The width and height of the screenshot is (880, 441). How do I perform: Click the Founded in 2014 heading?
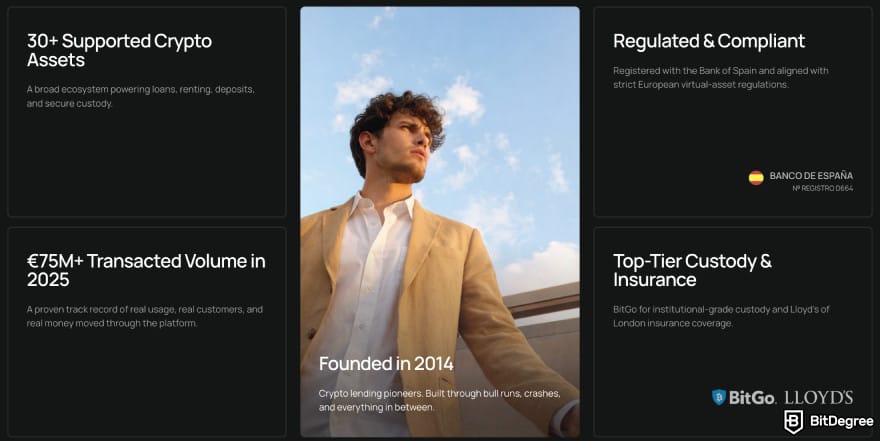click(x=386, y=363)
